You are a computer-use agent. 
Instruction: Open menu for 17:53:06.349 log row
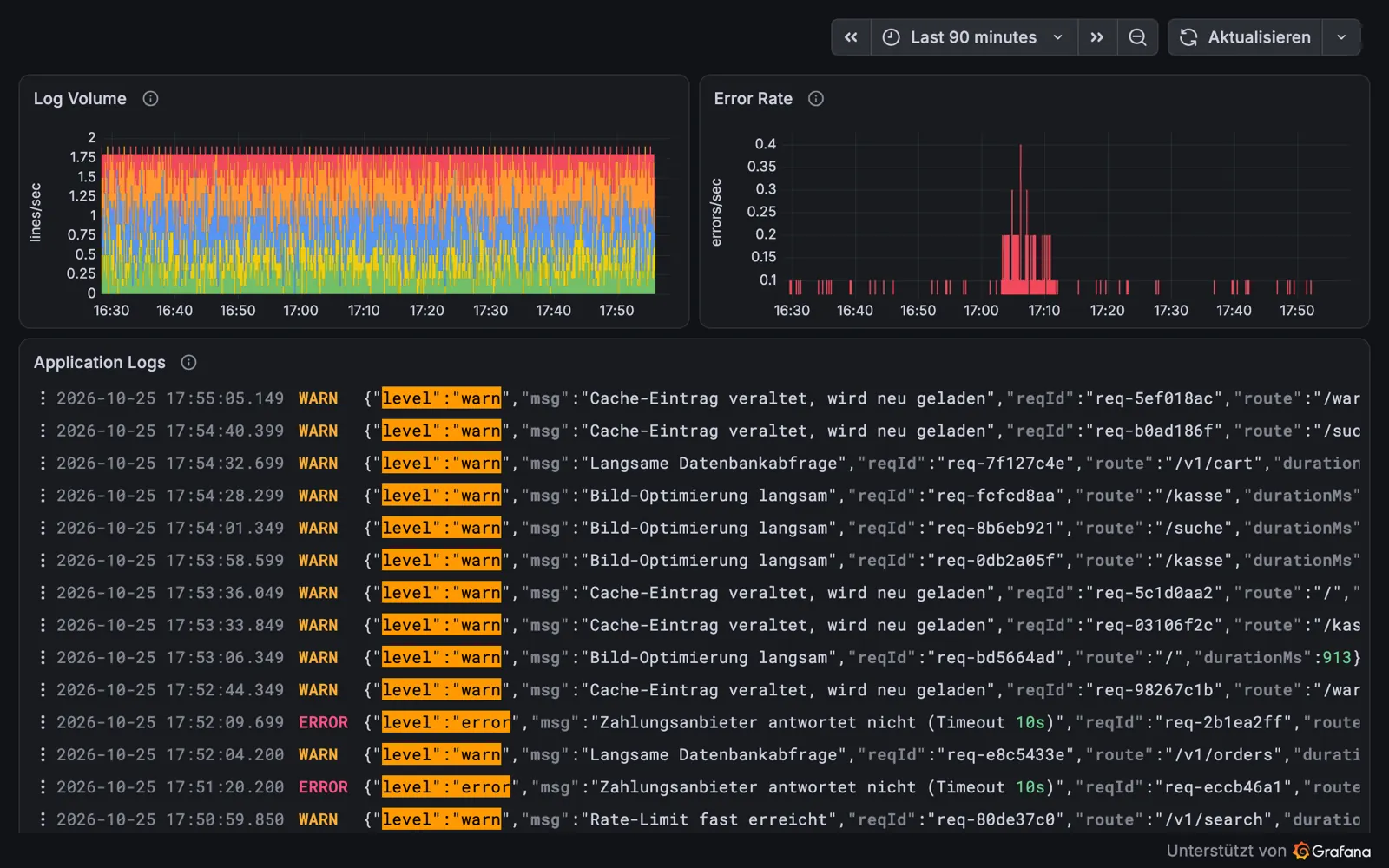[43, 658]
